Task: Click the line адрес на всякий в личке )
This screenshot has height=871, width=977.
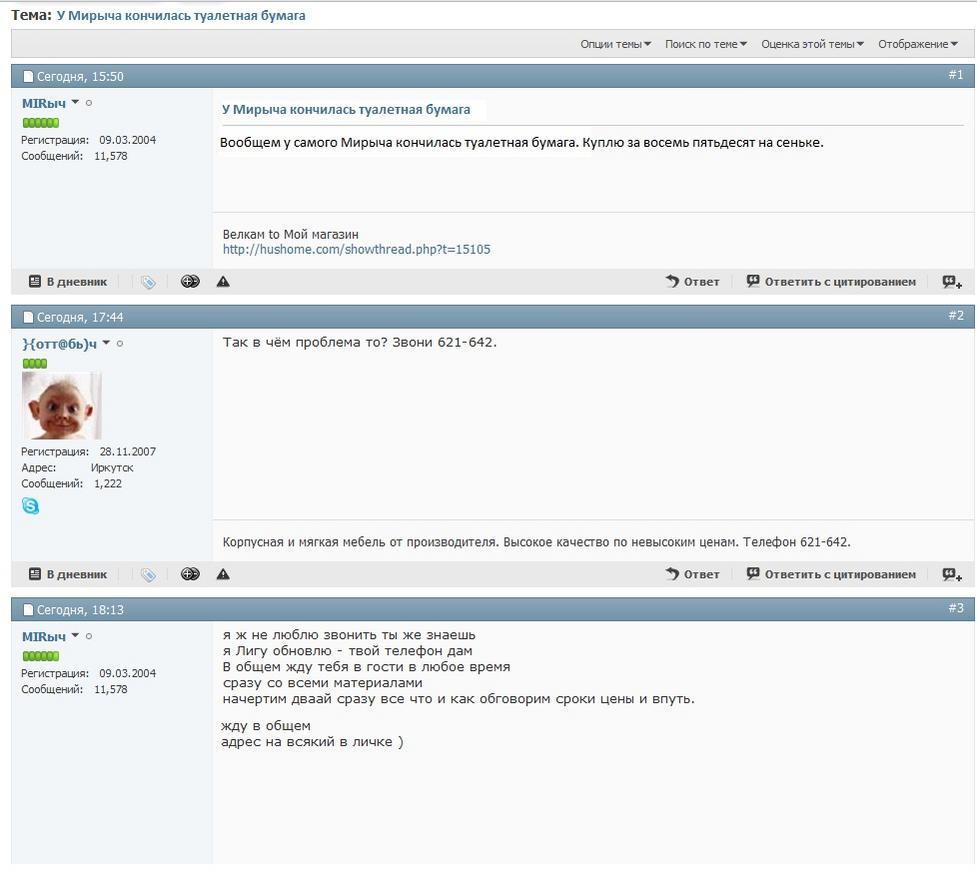Action: point(312,742)
